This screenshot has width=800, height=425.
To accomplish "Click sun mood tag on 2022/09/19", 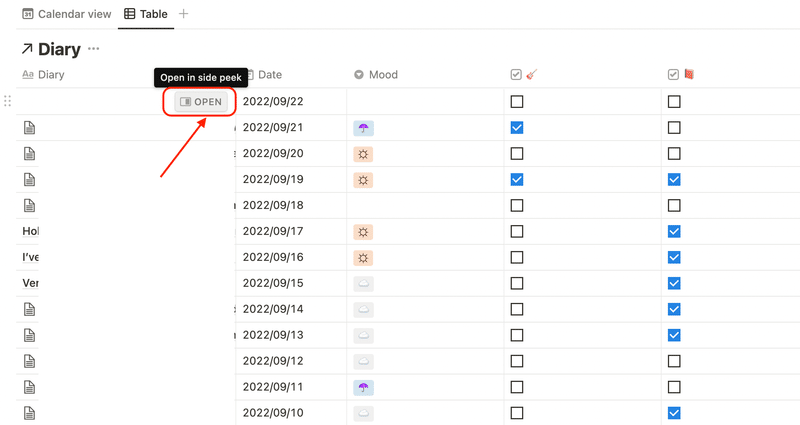I will coord(363,180).
